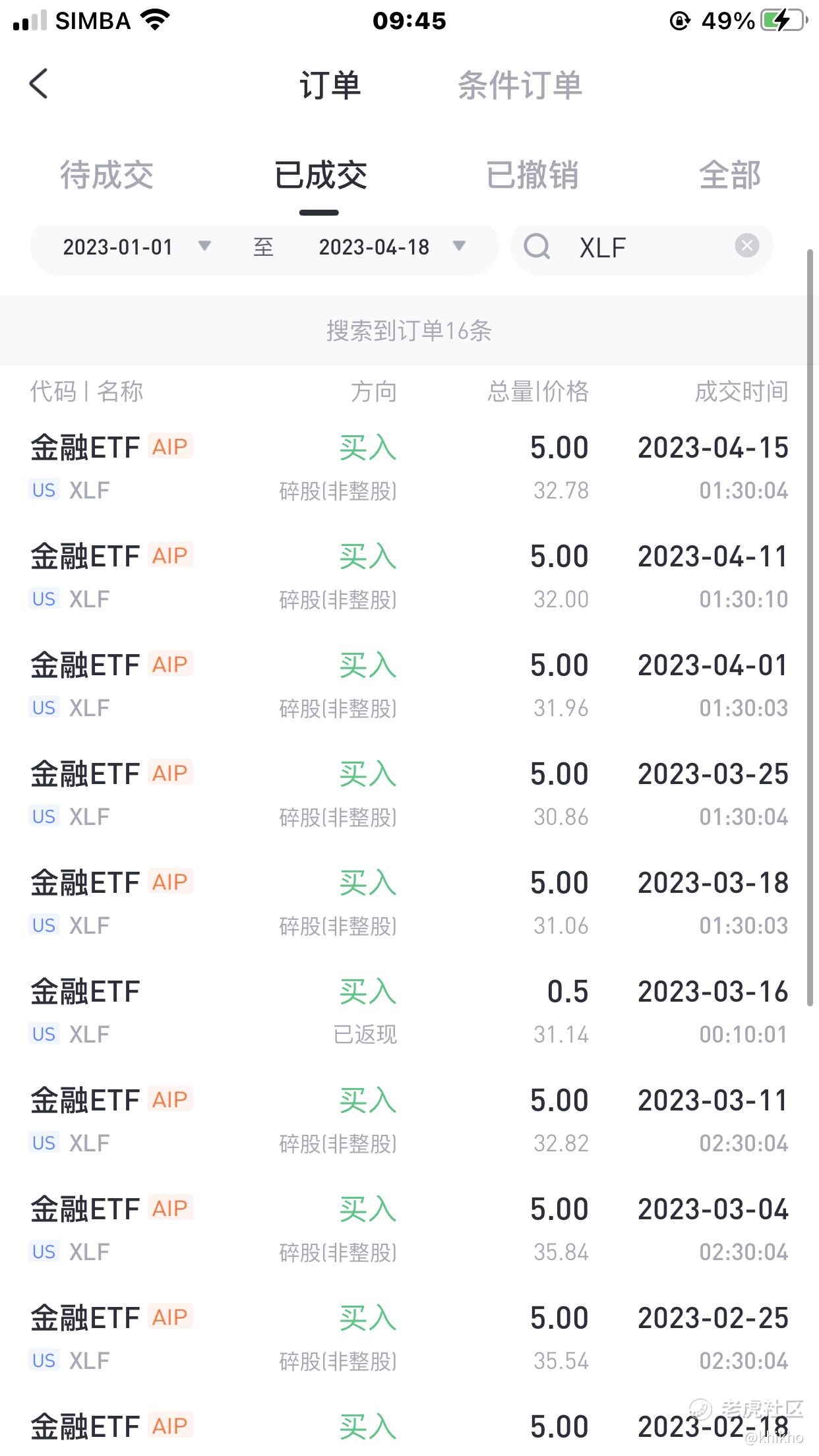Tap the search magnifier icon
819x1456 pixels.
tap(537, 247)
